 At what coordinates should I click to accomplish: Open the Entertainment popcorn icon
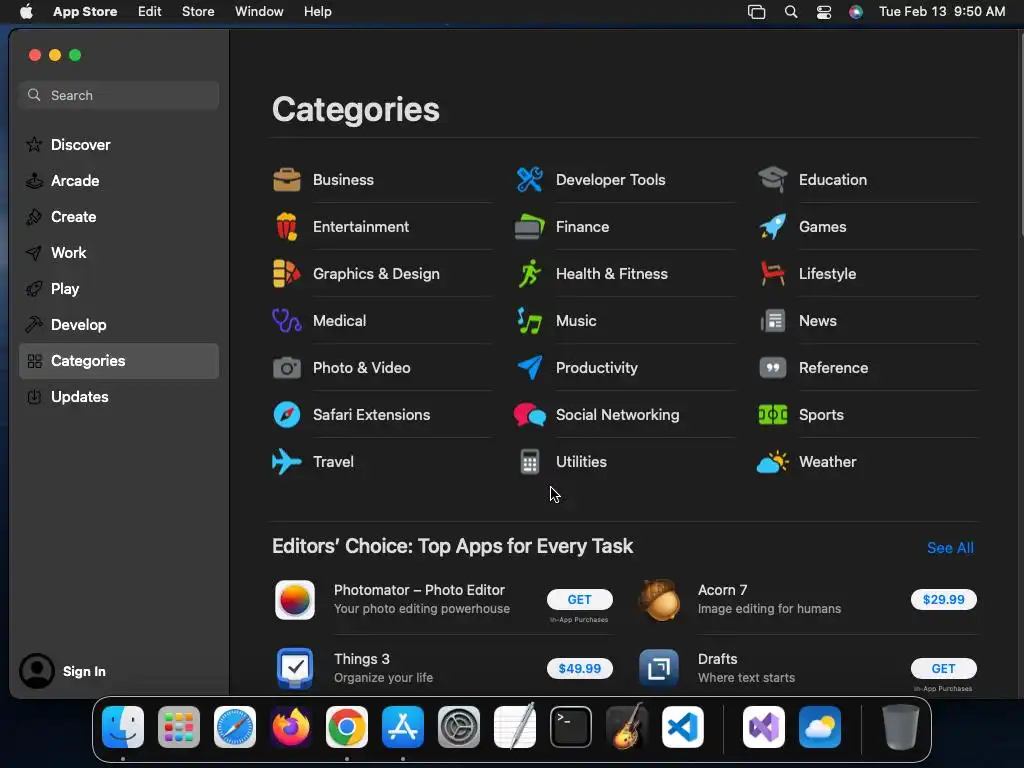pos(287,227)
